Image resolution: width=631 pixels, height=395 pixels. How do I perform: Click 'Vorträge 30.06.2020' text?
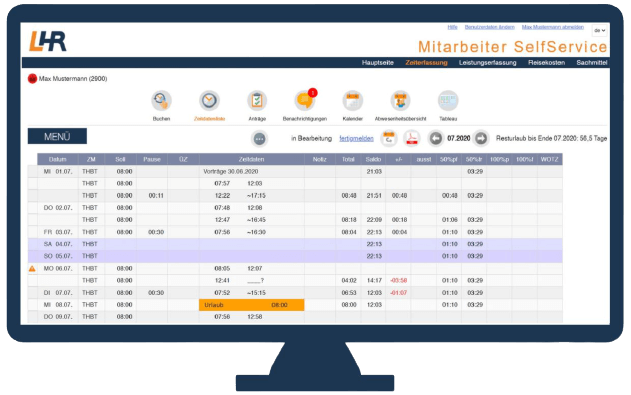point(231,171)
